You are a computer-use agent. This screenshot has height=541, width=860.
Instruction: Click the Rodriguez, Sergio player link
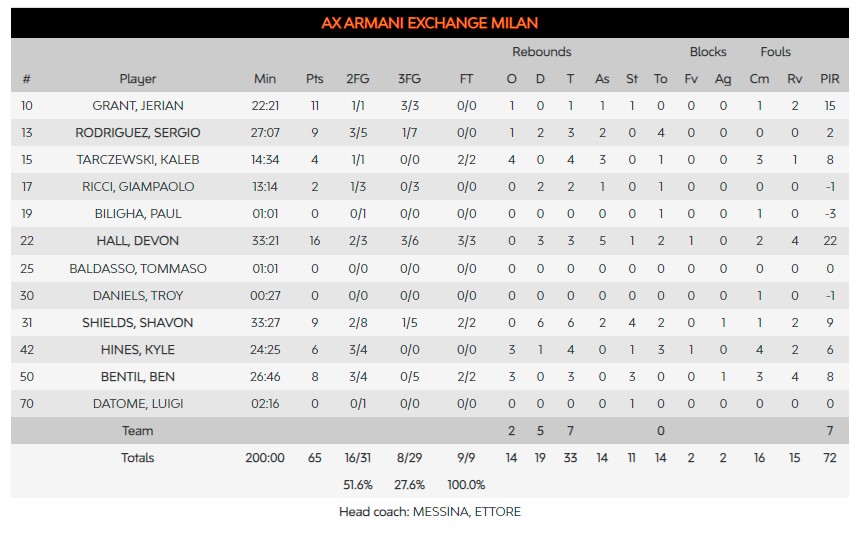point(138,132)
